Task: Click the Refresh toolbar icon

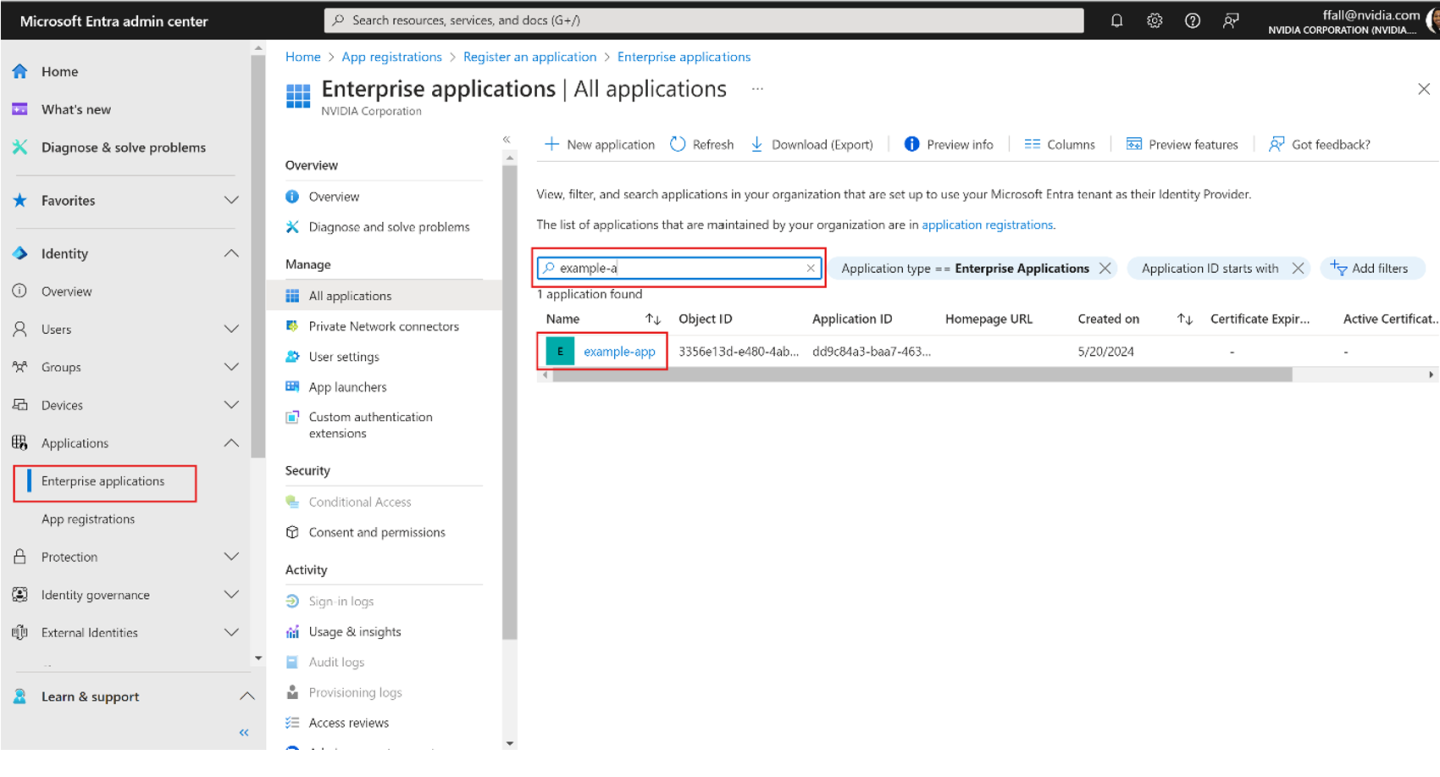Action: [678, 144]
